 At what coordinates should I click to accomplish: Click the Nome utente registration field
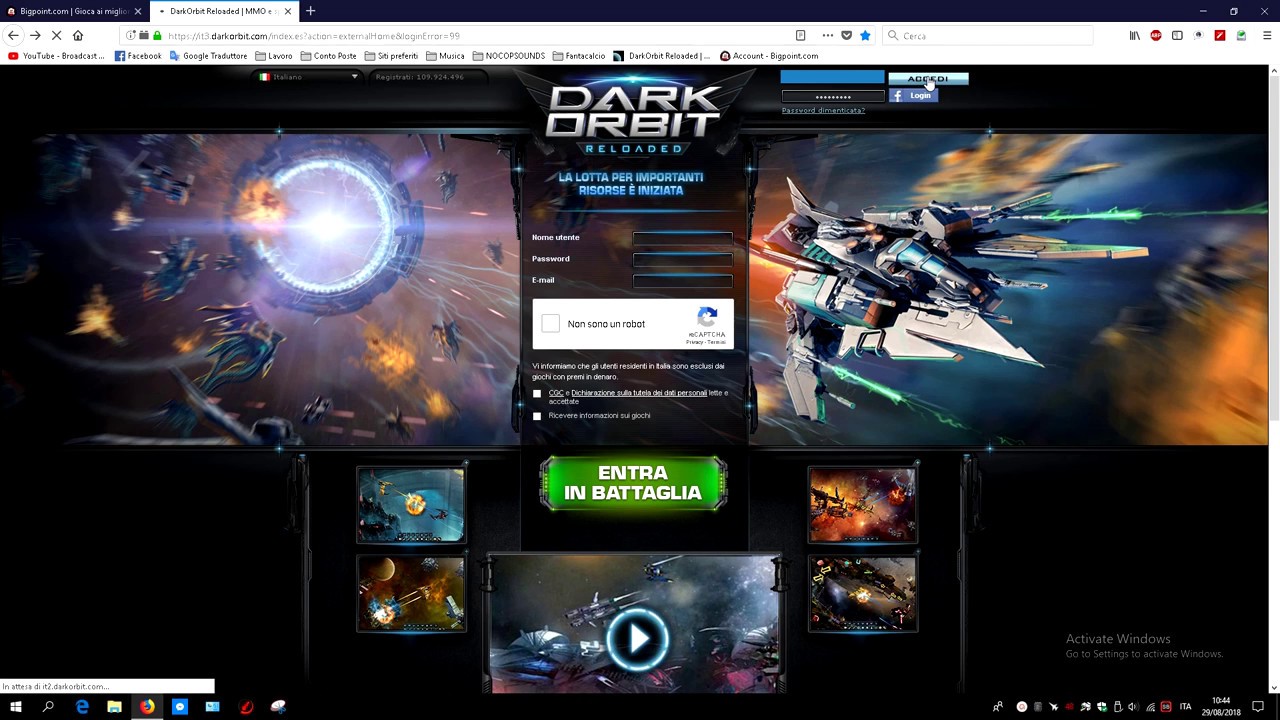pos(682,238)
